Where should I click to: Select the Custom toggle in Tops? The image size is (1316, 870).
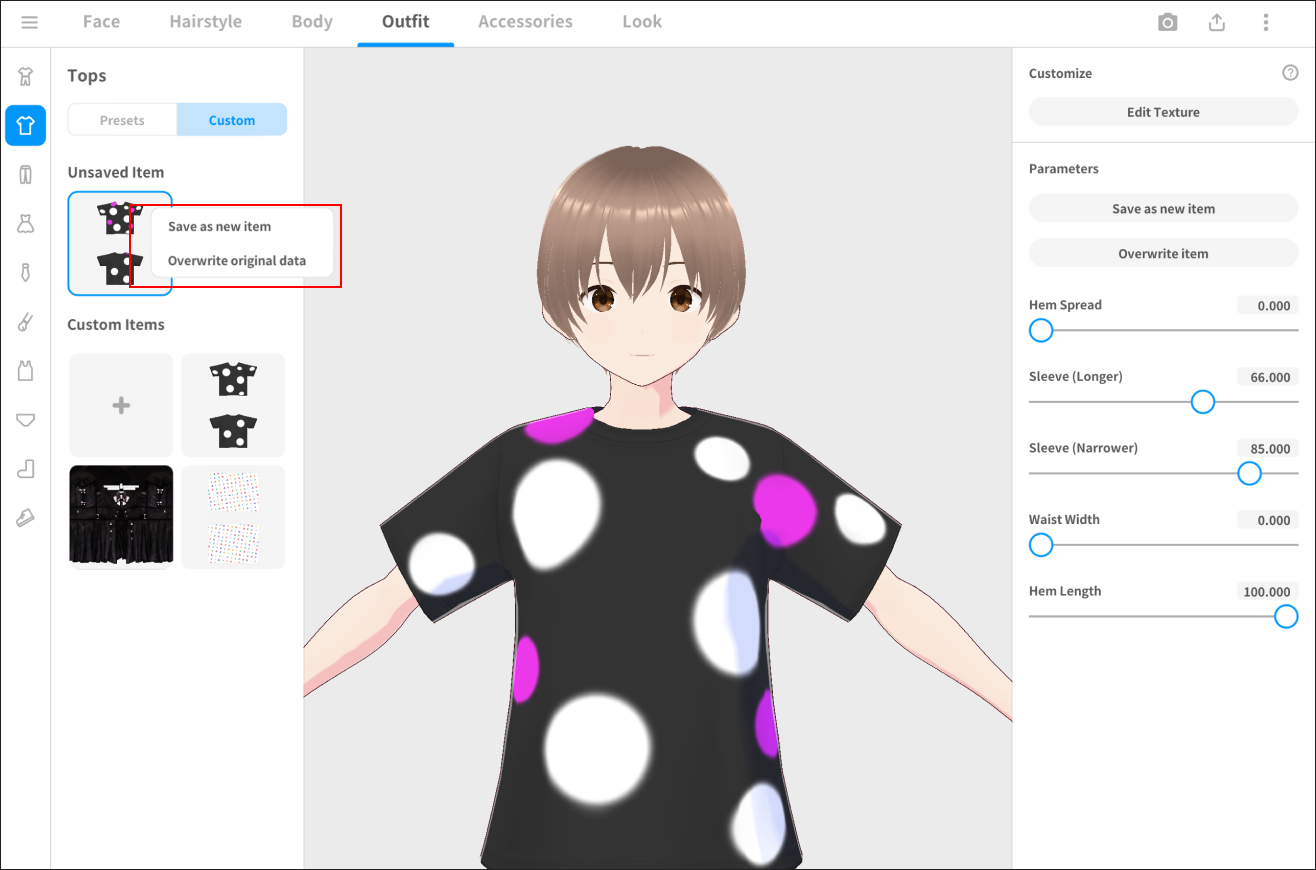pyautogui.click(x=232, y=120)
